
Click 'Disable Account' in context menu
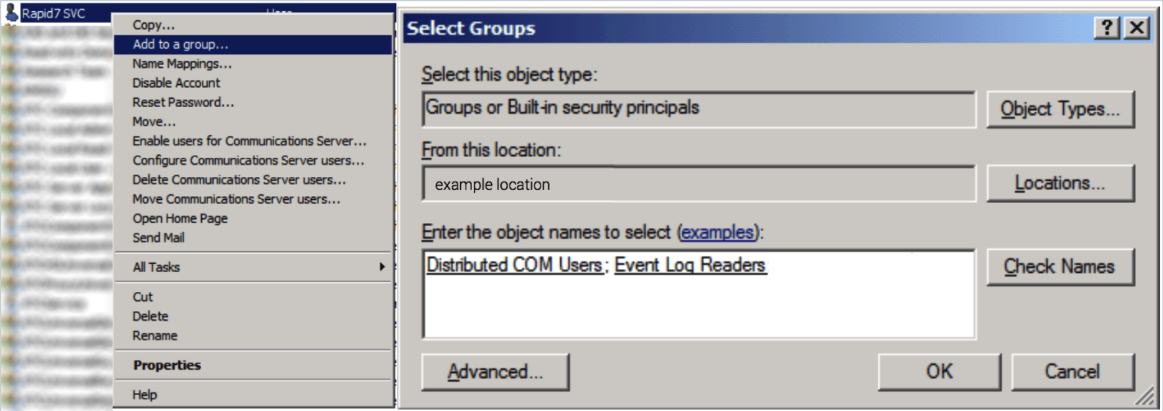[176, 83]
